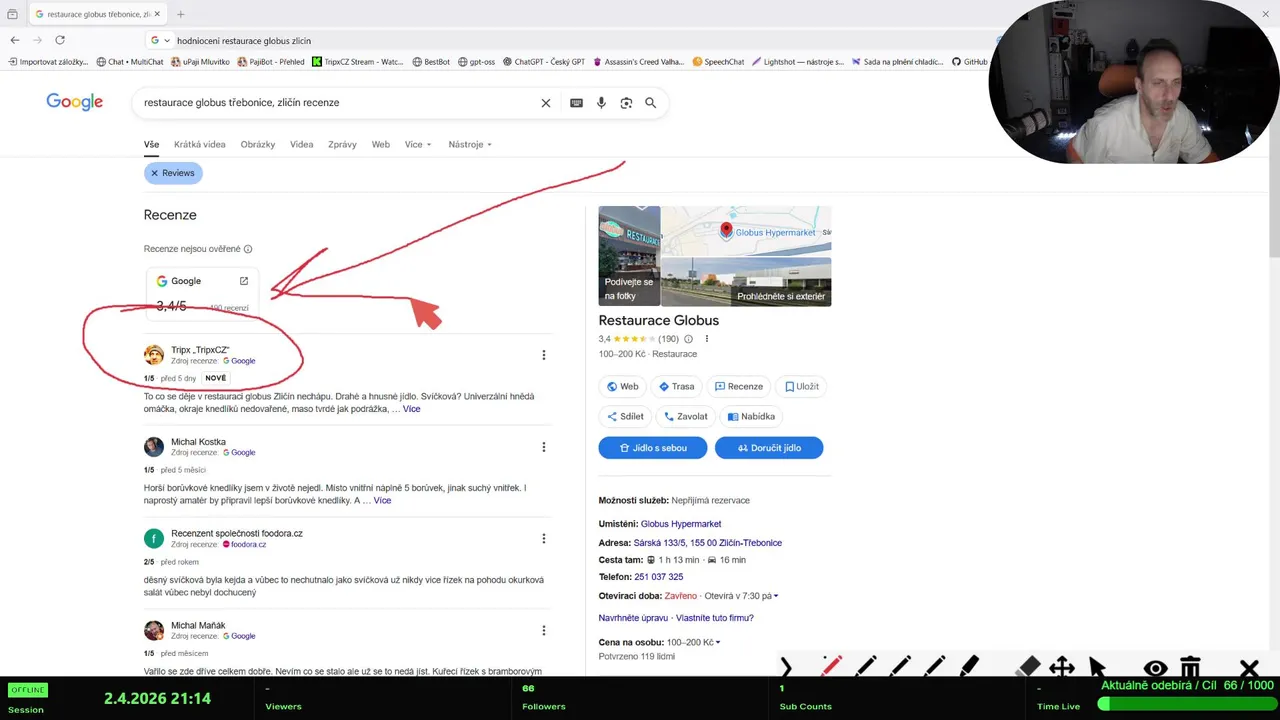Switch to the Zprávy tab
The height and width of the screenshot is (720, 1280).
click(x=342, y=145)
